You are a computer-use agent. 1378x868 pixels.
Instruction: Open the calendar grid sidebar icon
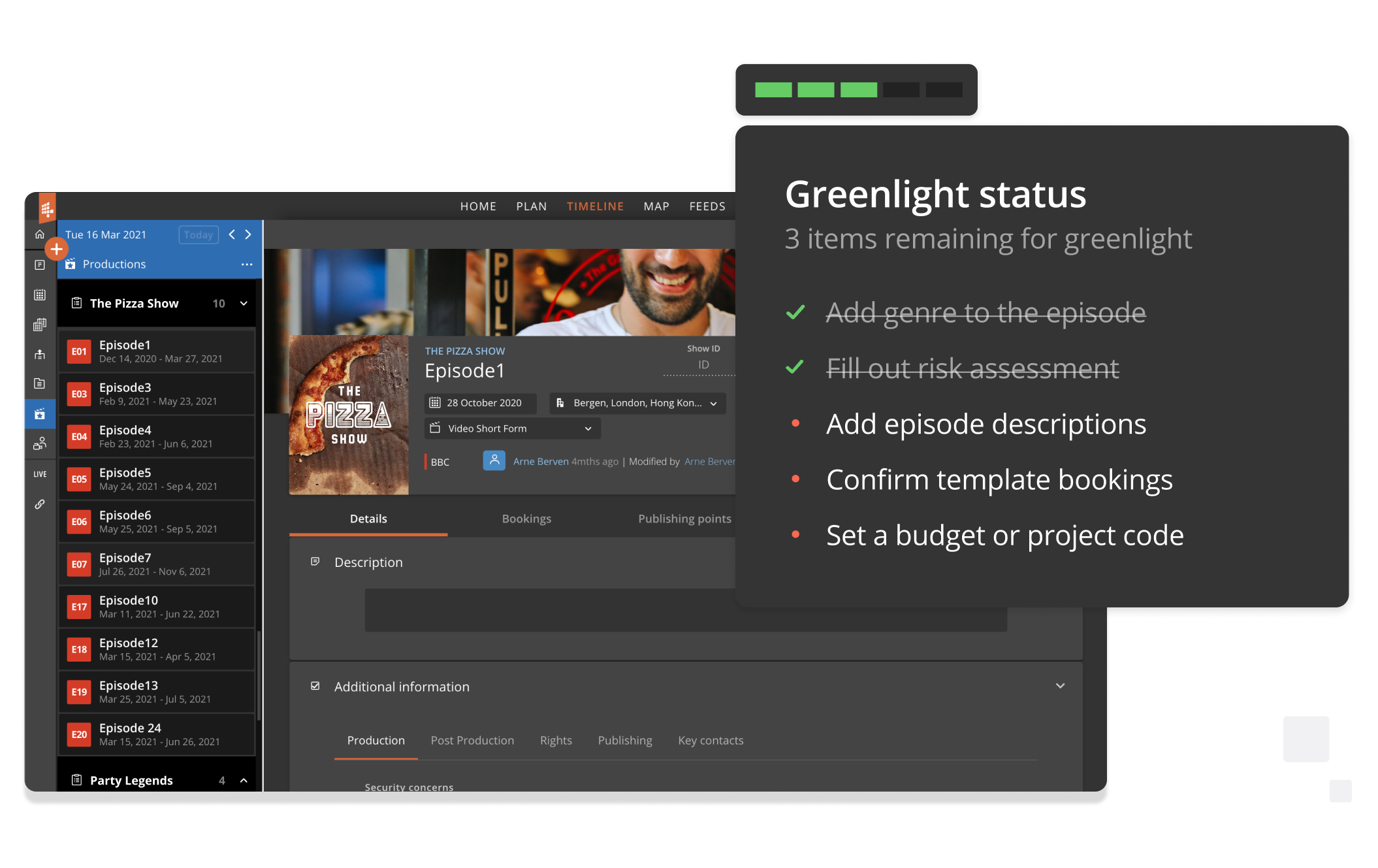click(x=40, y=295)
